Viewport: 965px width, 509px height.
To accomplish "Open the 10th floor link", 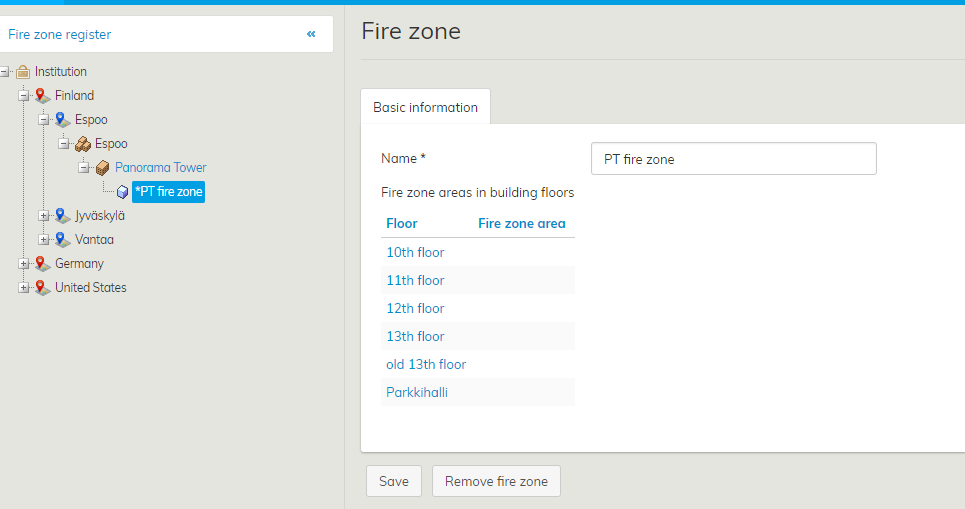I will point(415,252).
